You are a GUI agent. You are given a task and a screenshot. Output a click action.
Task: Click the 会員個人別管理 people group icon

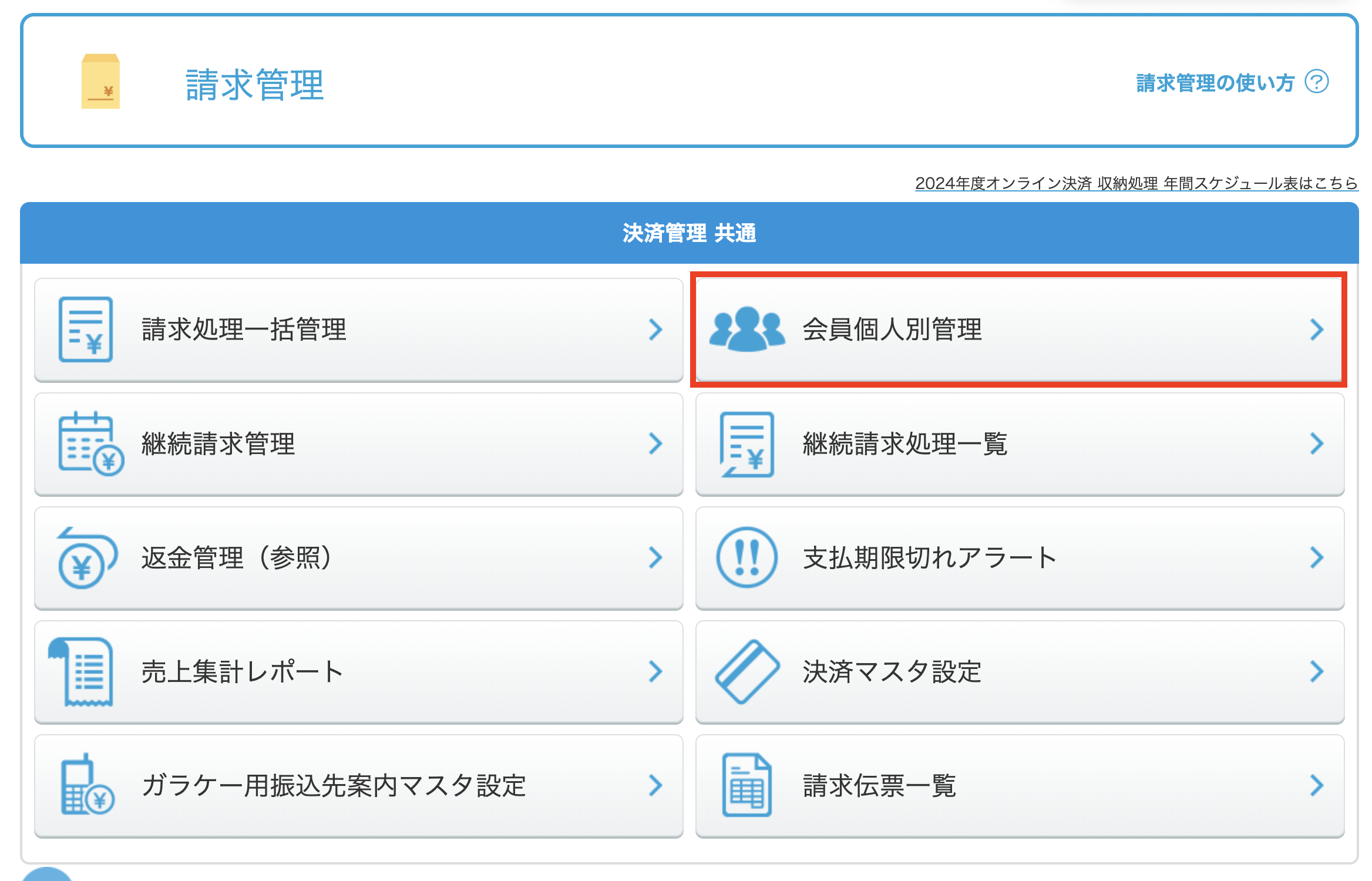point(747,329)
